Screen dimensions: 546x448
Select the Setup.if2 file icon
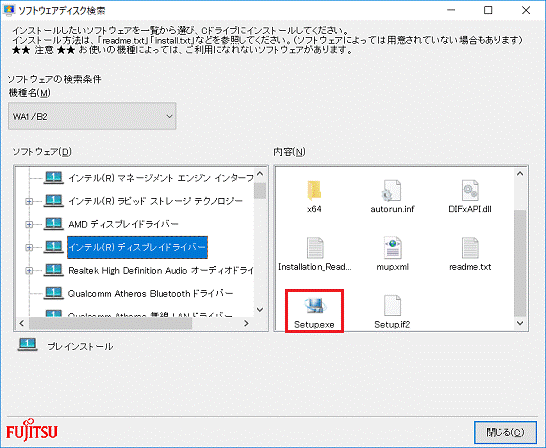click(392, 306)
